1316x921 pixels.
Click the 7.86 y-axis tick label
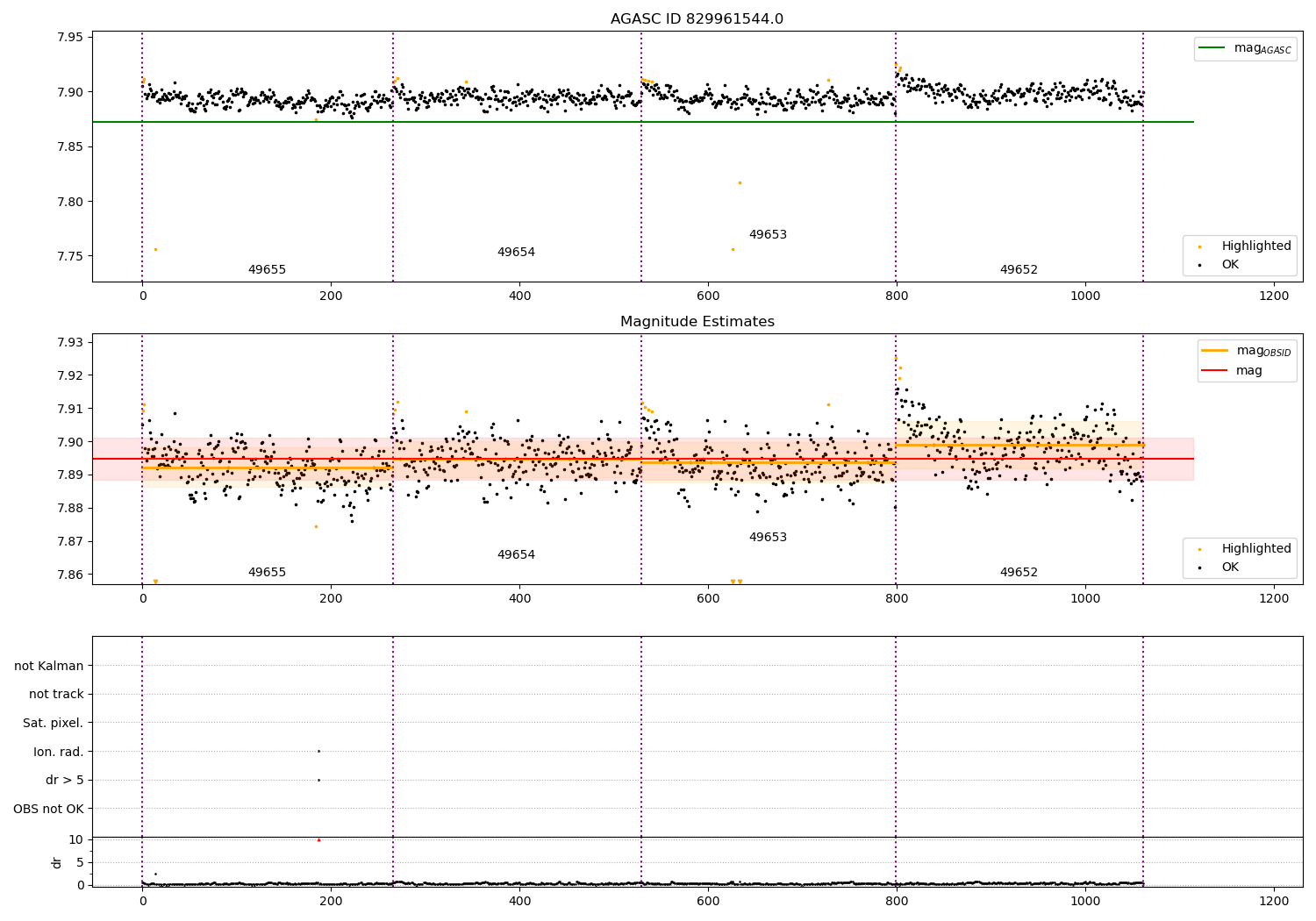(69, 575)
